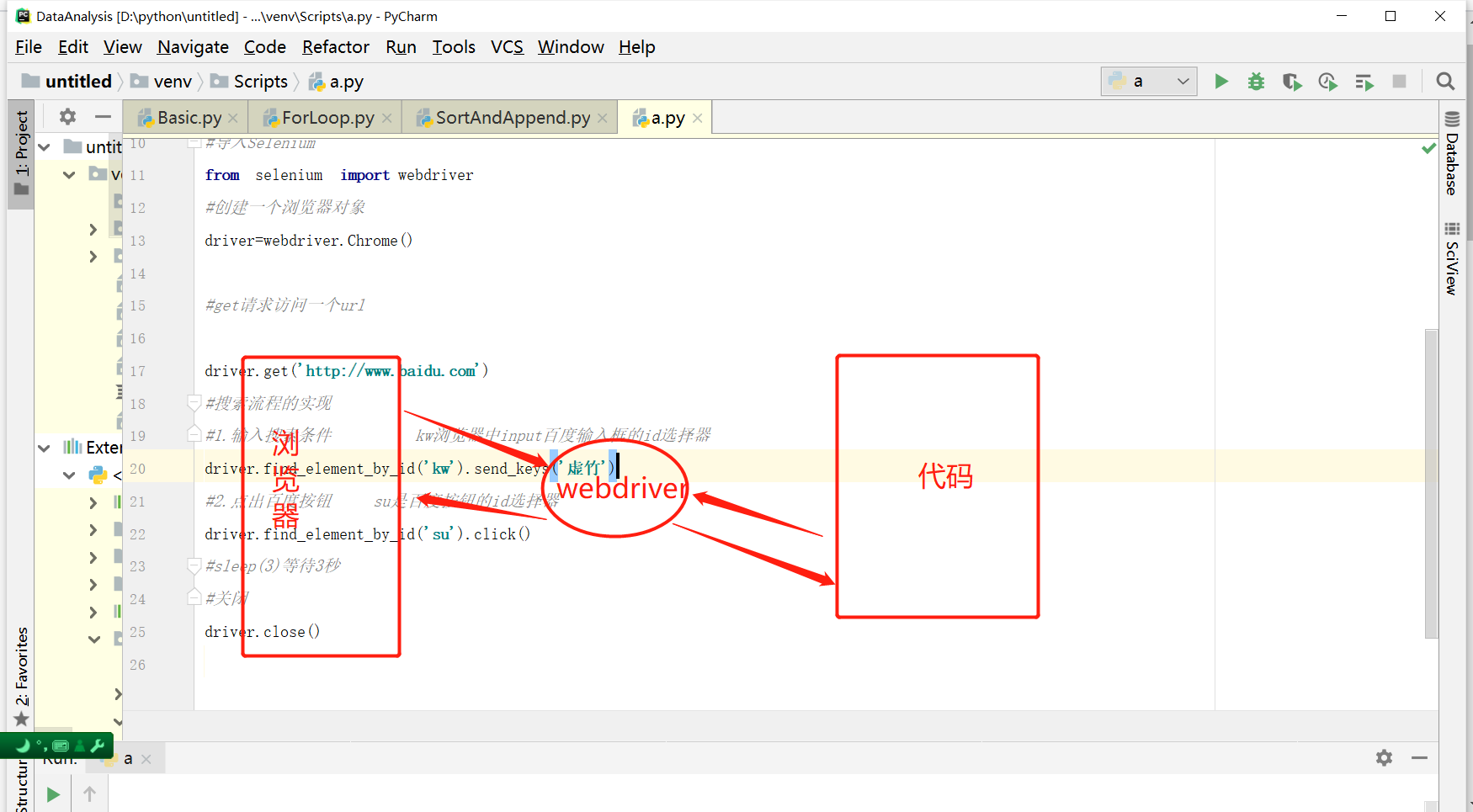The width and height of the screenshot is (1473, 812).
Task: Open the View menu
Action: pos(122,47)
